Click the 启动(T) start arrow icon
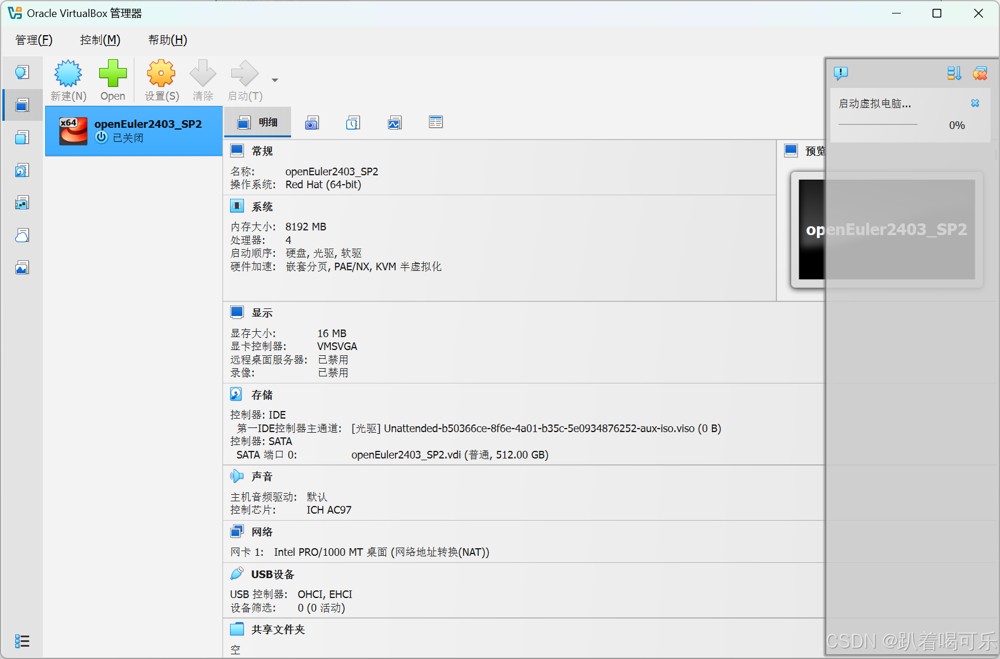This screenshot has height=659, width=1000. [244, 73]
